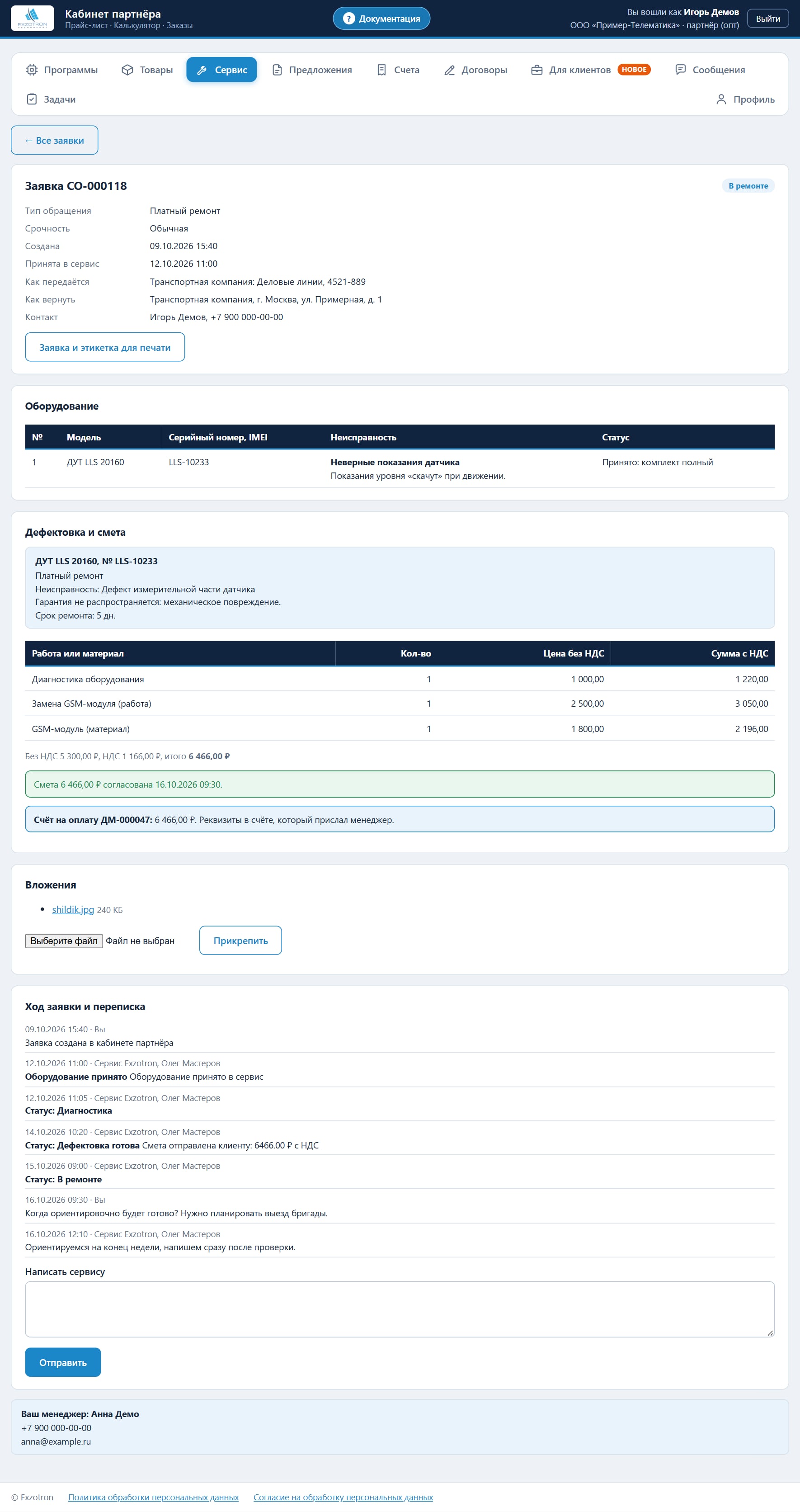800x1512 pixels.
Task: Click the checkbox icon beside Задачи
Action: click(32, 99)
